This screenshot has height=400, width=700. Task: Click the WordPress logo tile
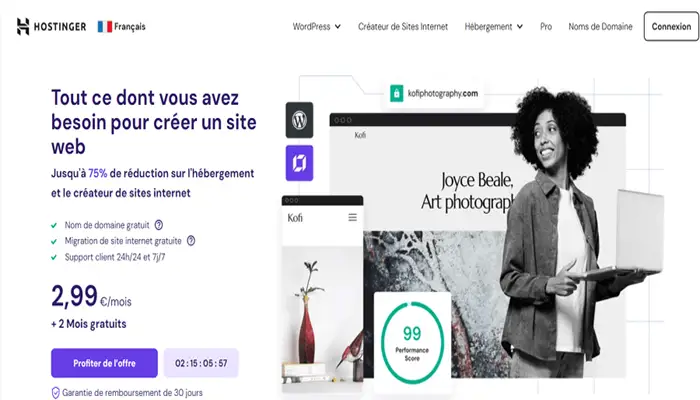(x=299, y=120)
